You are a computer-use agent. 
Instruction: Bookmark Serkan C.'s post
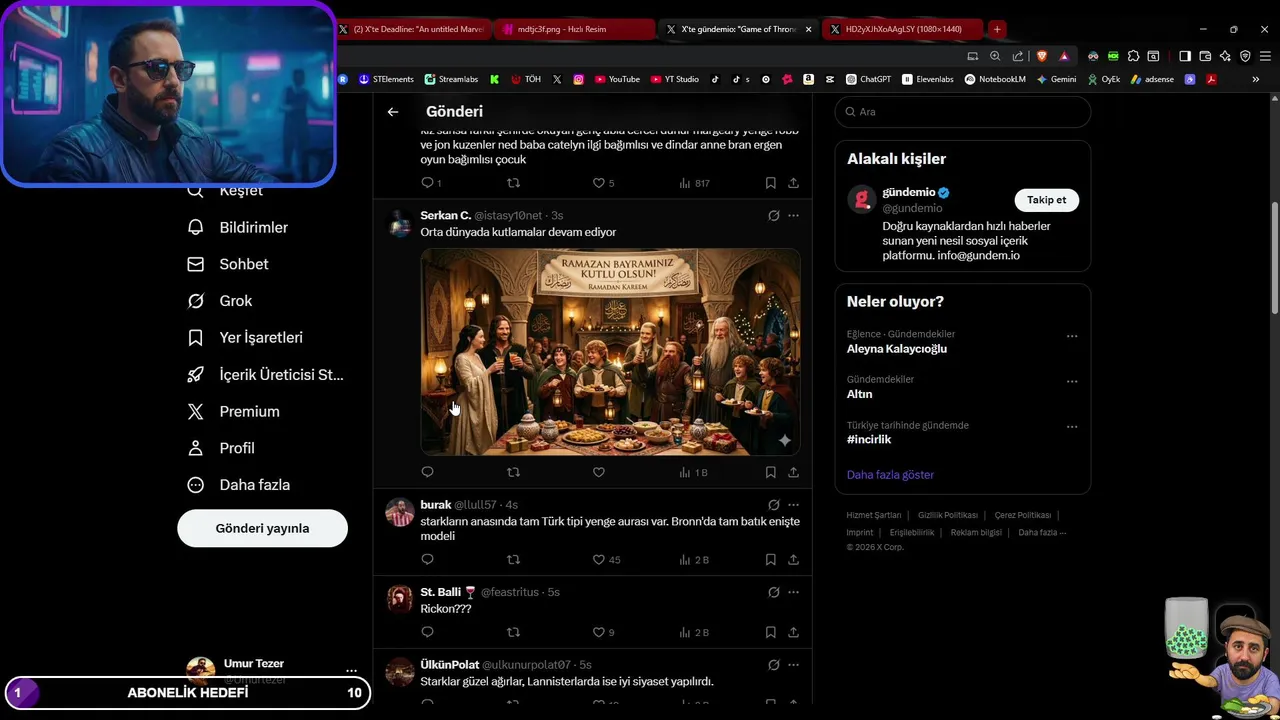tap(770, 472)
